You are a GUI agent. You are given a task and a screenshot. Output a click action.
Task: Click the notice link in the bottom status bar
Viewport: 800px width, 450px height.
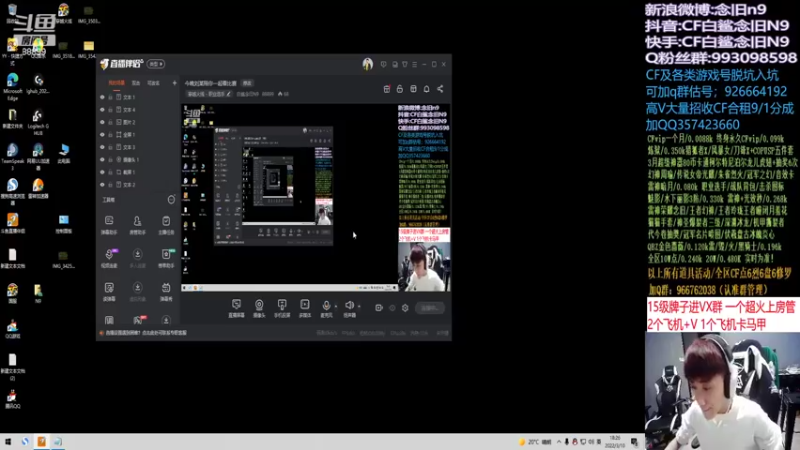pos(146,333)
